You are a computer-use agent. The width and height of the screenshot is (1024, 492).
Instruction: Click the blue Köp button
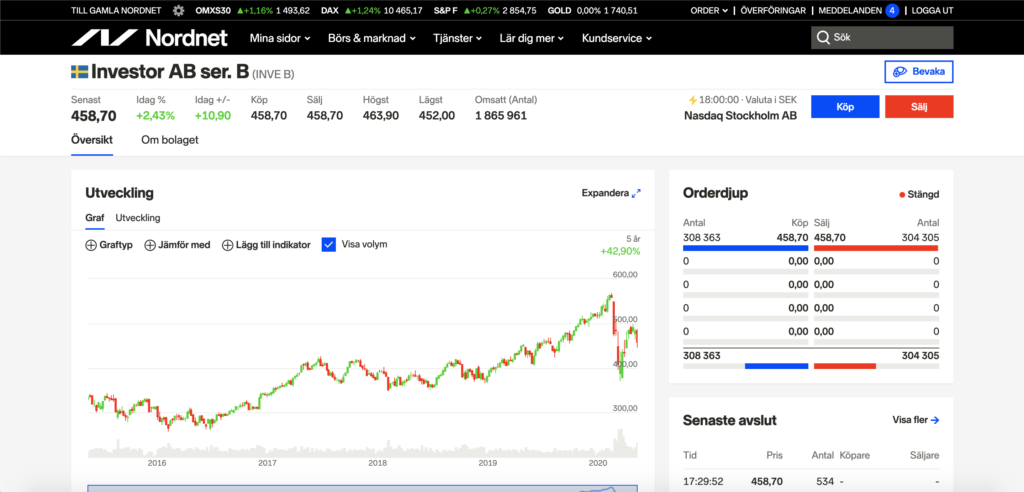[845, 107]
